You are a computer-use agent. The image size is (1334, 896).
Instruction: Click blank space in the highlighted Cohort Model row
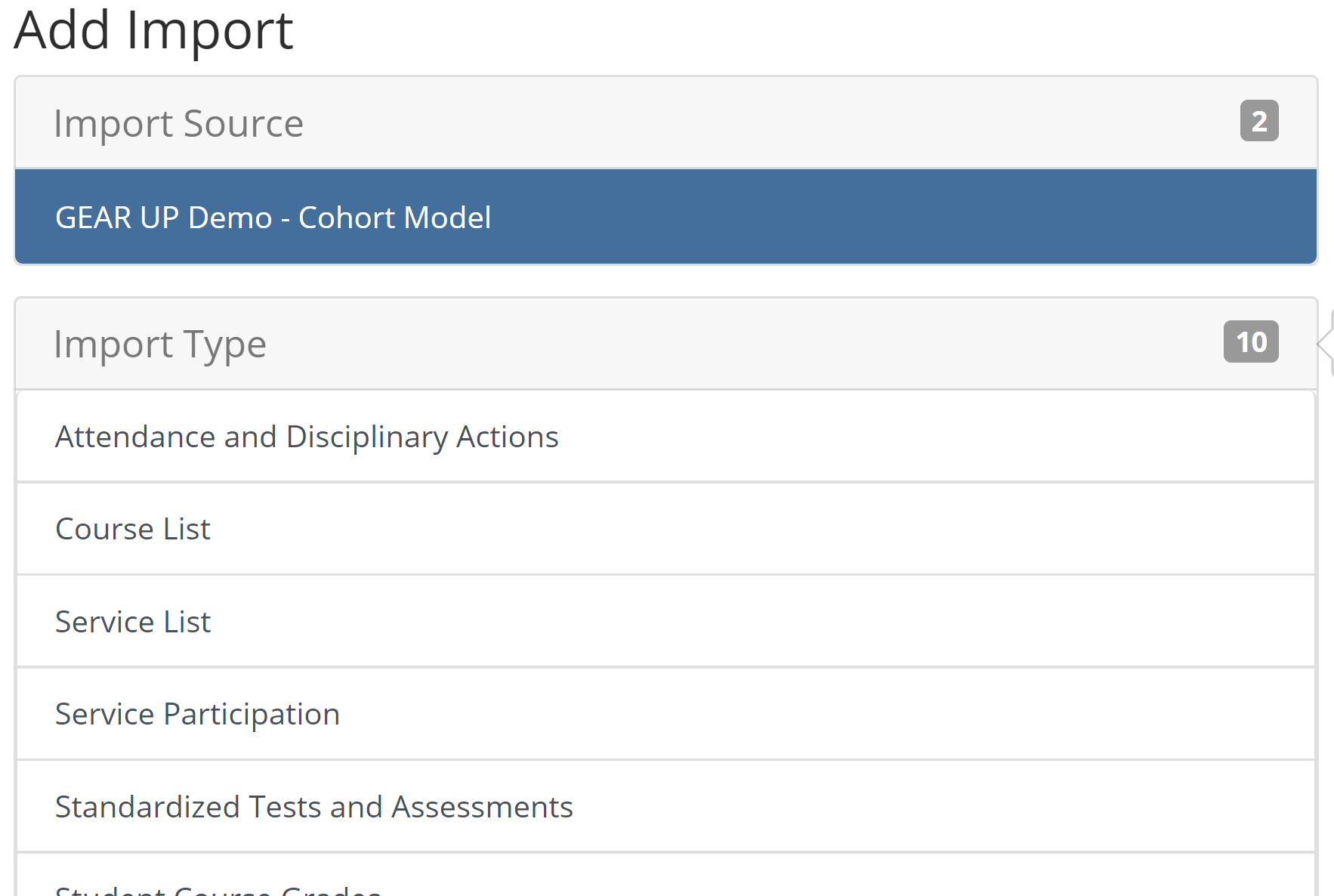click(906, 218)
